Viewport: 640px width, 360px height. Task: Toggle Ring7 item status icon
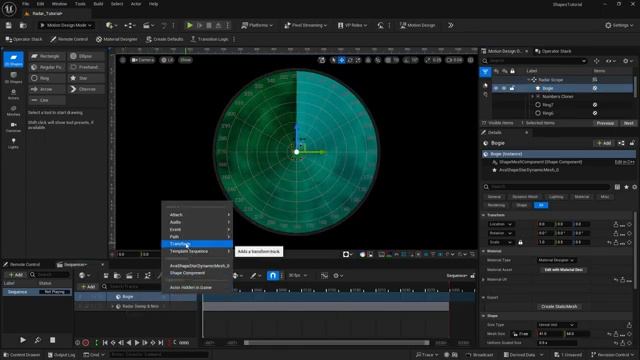(x=595, y=105)
